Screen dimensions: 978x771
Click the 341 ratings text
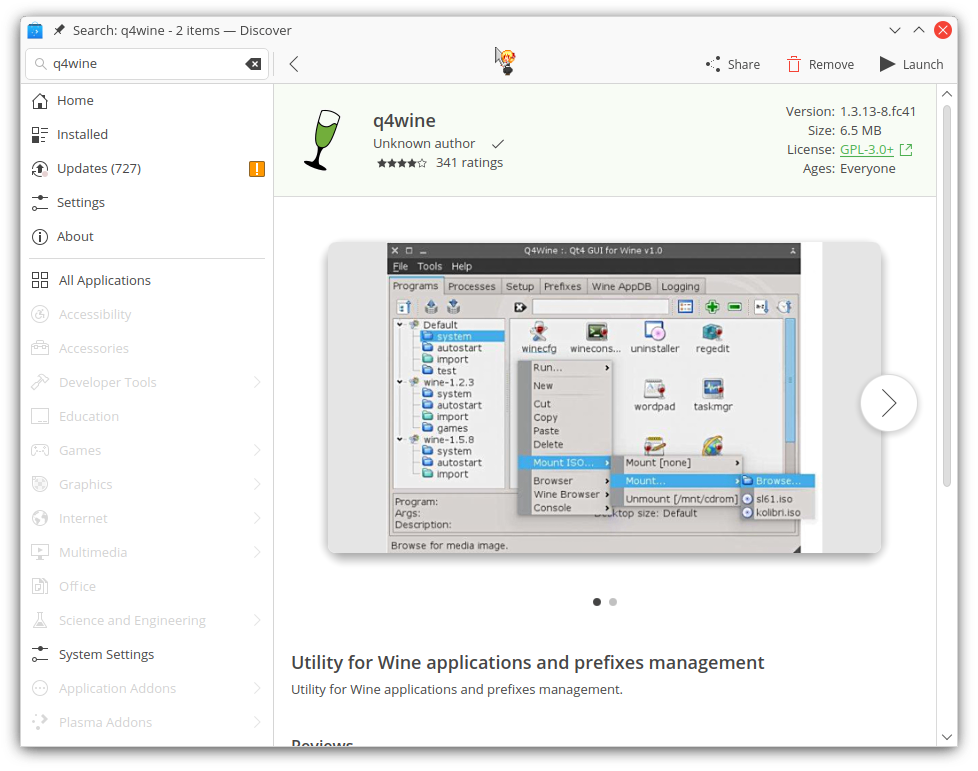(x=469, y=163)
